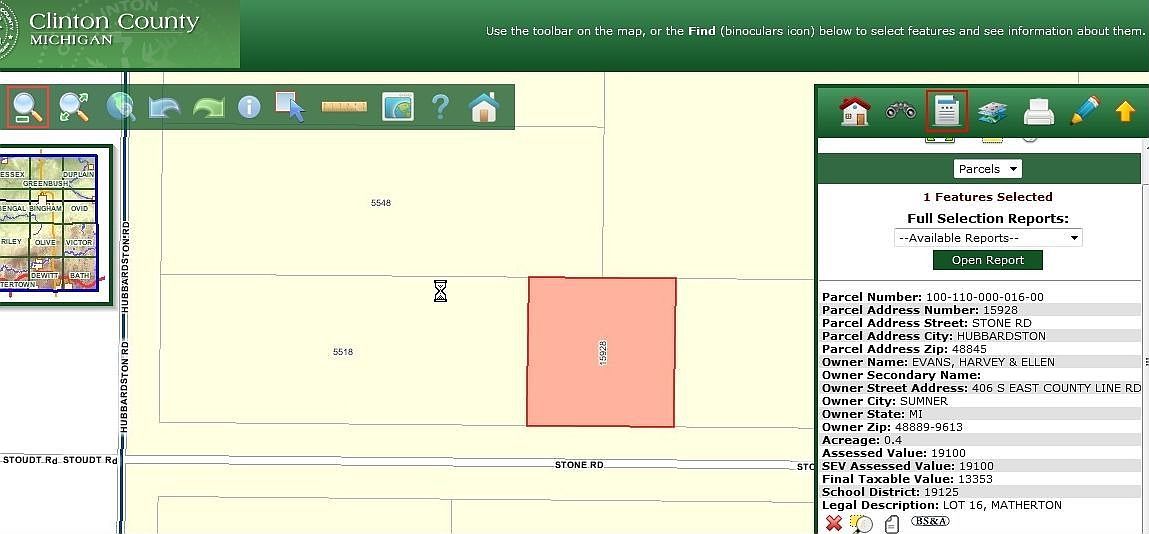Click the Olive township on index map
This screenshot has height=534, width=1149.
tap(45, 242)
